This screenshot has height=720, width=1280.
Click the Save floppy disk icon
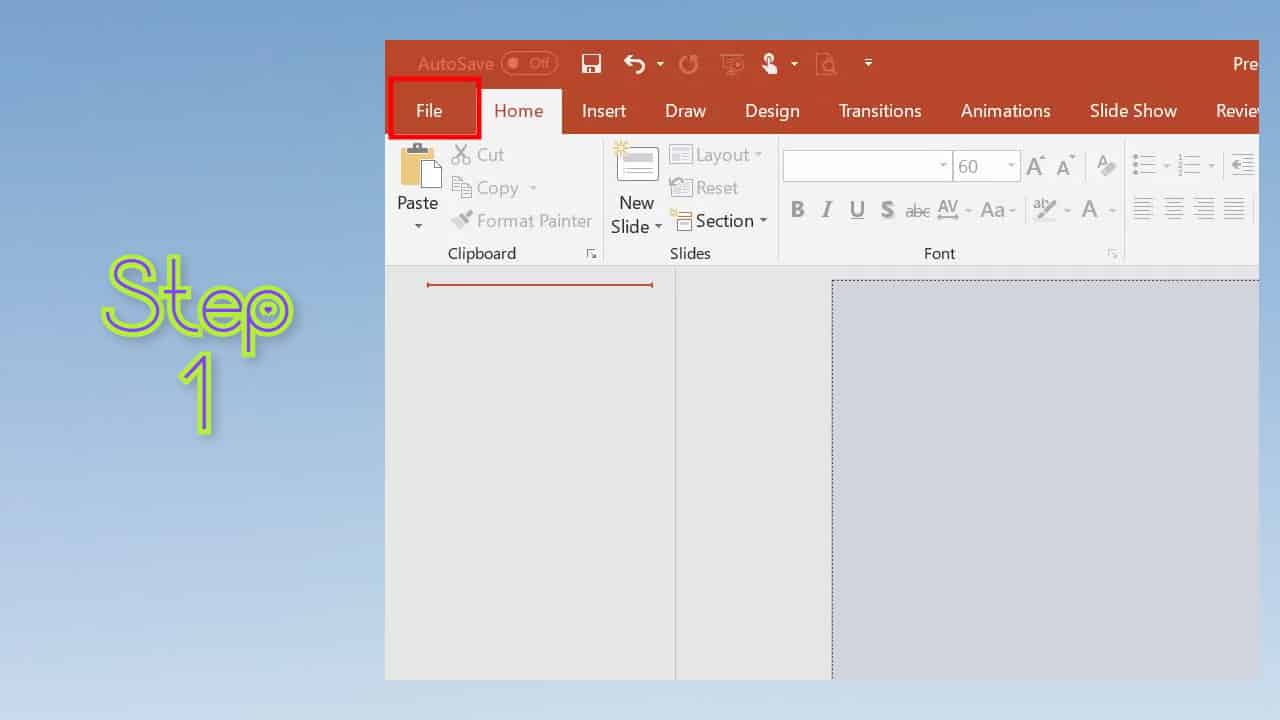591,64
